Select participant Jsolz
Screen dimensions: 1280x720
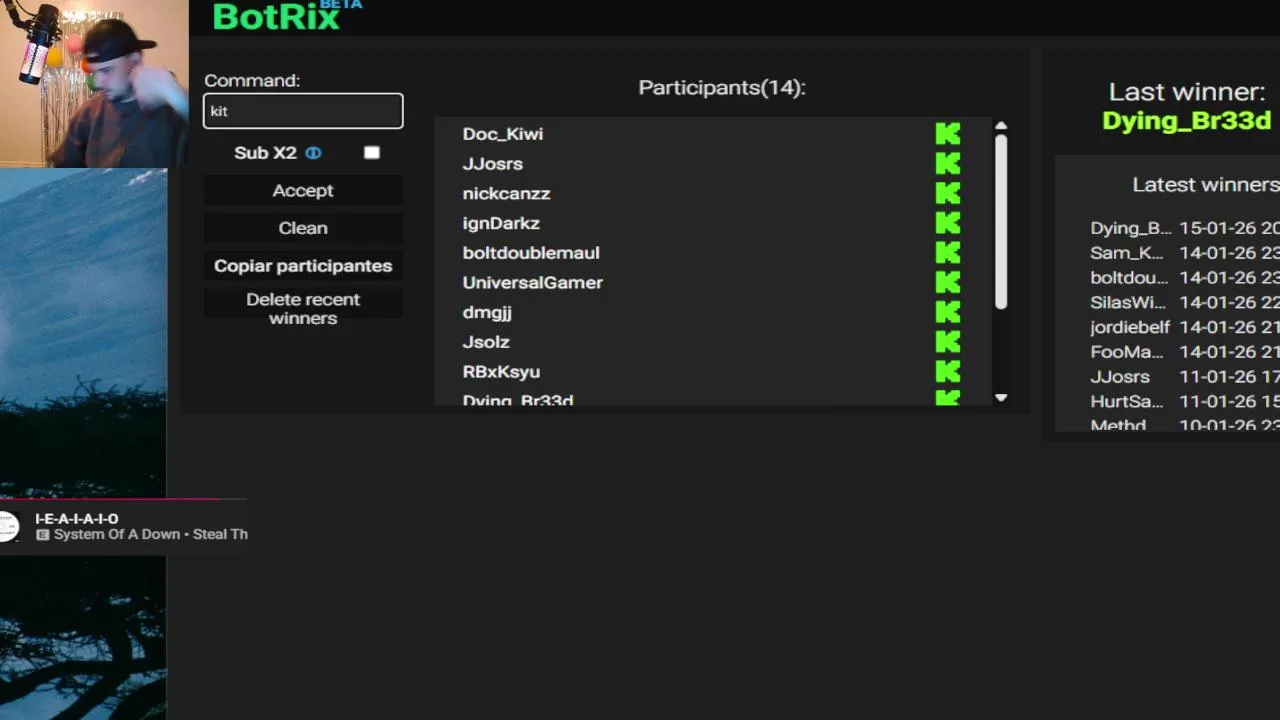pos(486,342)
